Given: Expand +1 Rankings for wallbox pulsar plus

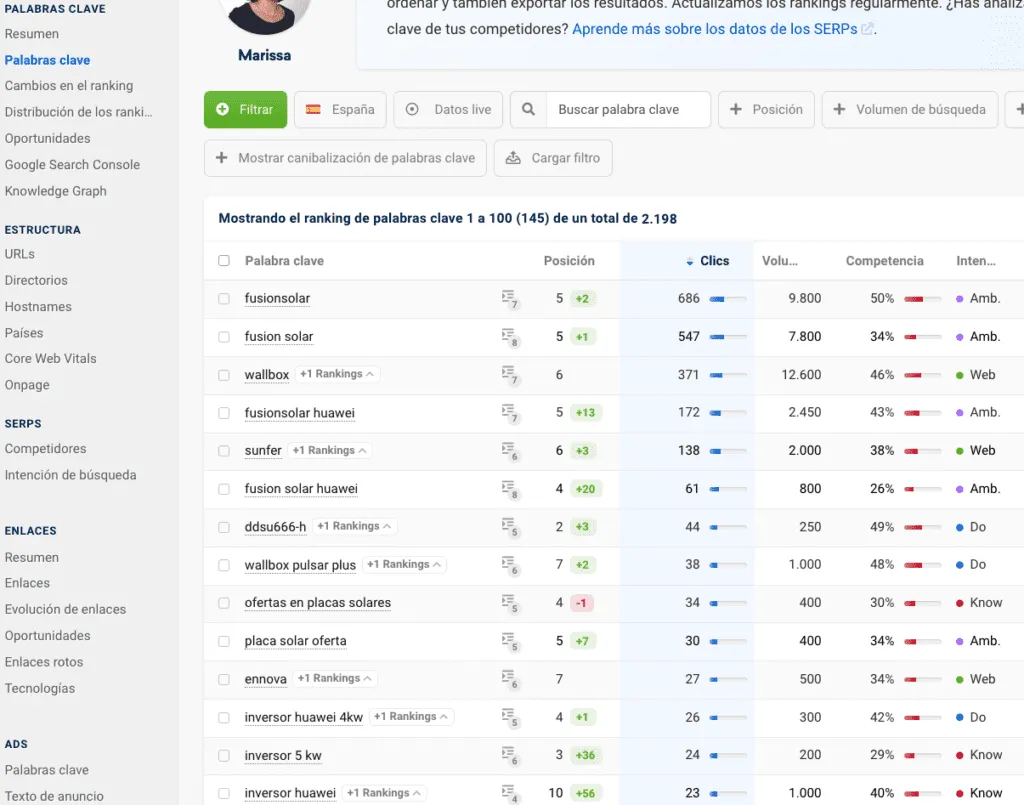Looking at the screenshot, I should click(x=404, y=564).
